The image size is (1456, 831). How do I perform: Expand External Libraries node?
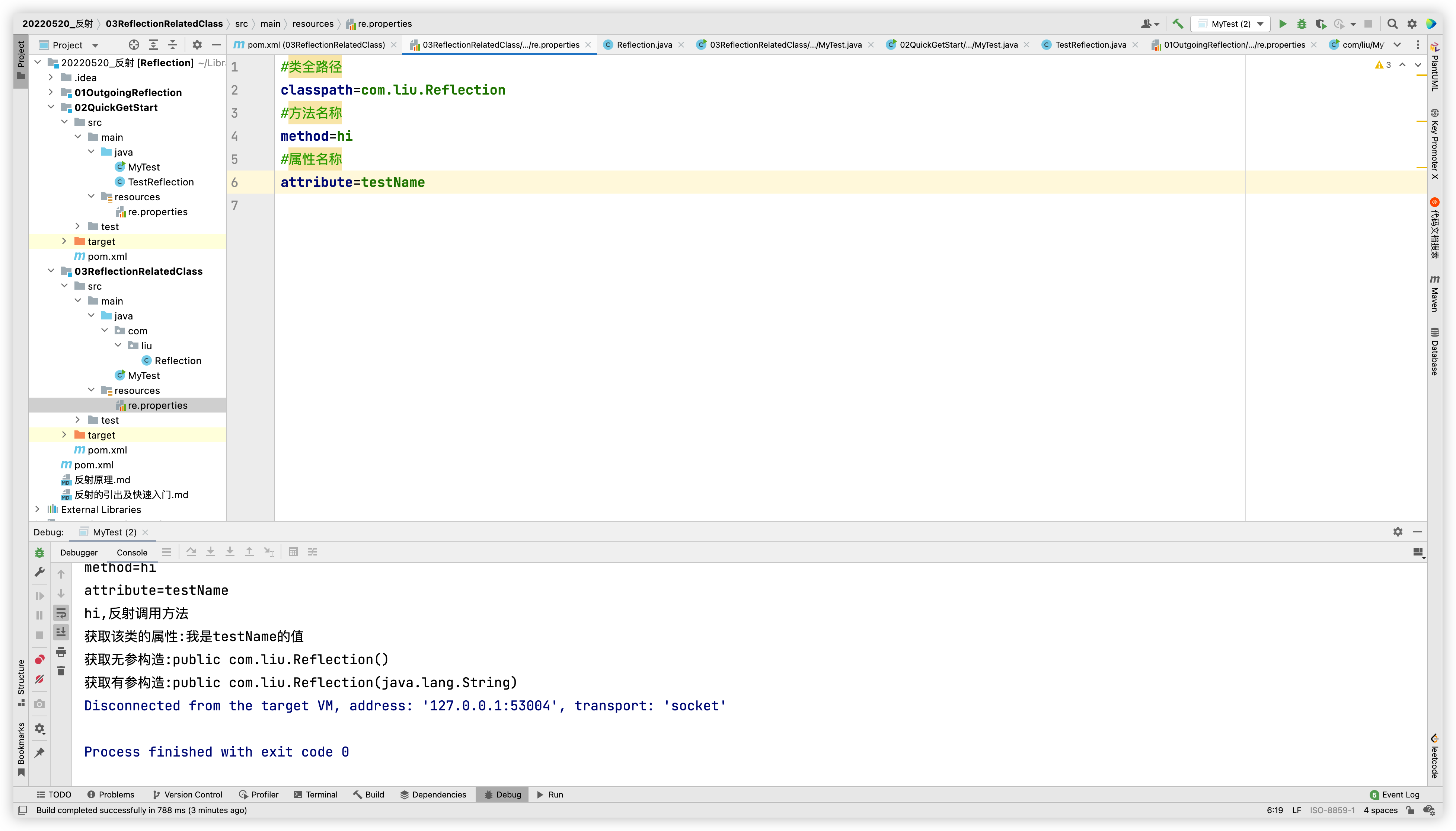(x=37, y=509)
